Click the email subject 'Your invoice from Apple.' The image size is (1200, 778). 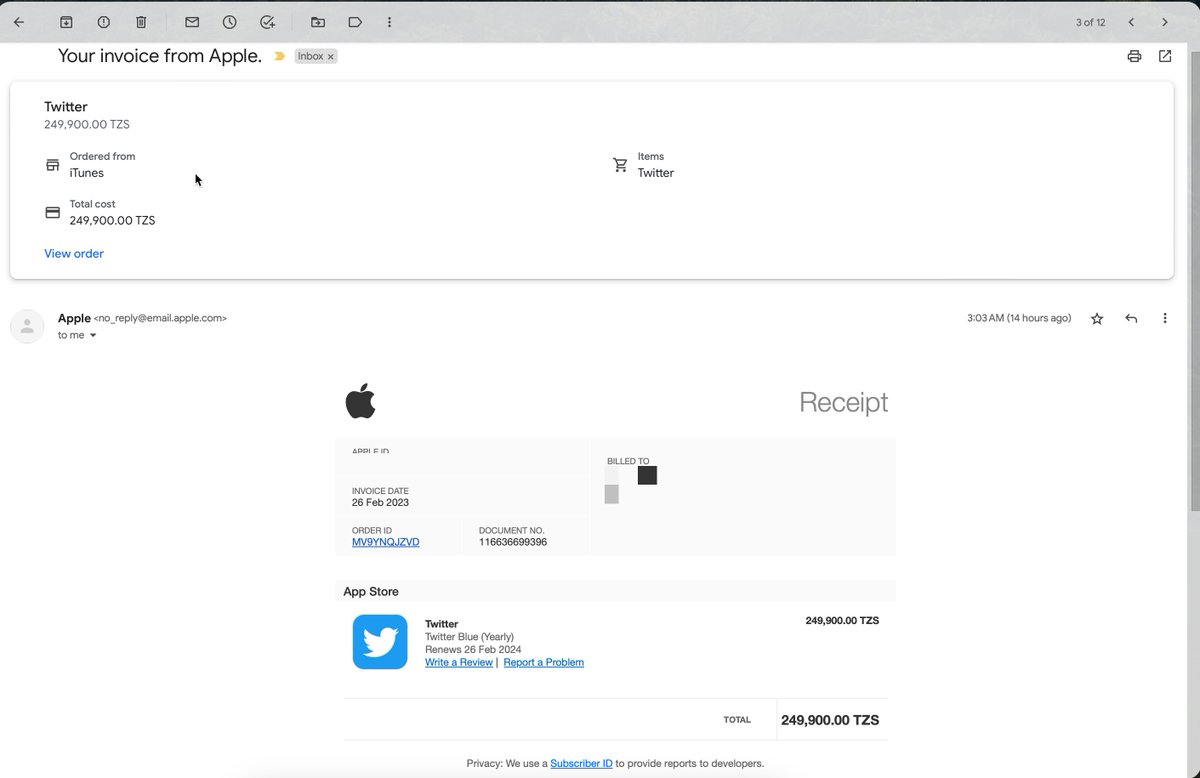point(160,56)
